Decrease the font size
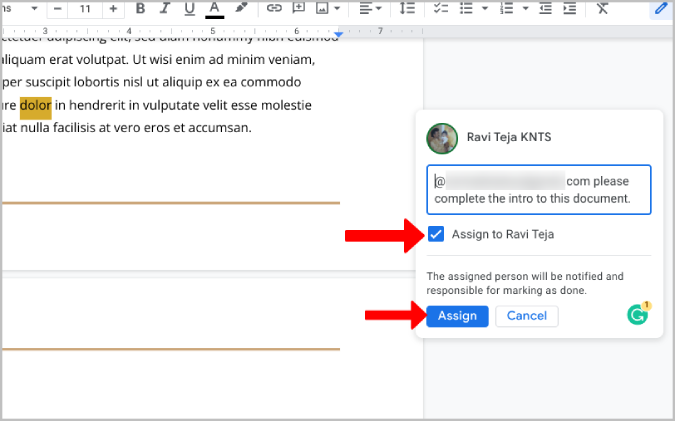The height and width of the screenshot is (421, 675). pyautogui.click(x=57, y=9)
